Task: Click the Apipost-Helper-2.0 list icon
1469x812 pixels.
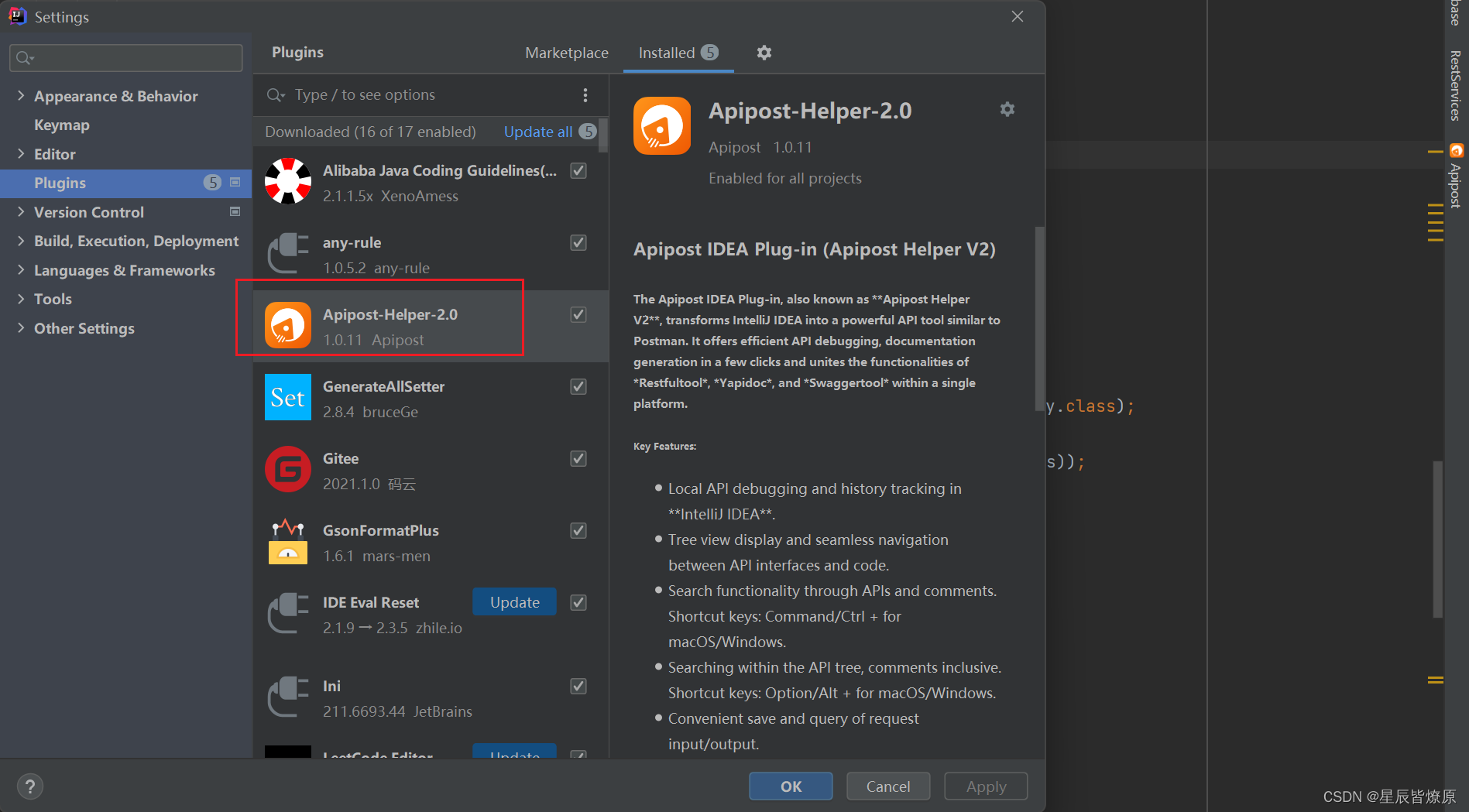Action: (x=288, y=325)
